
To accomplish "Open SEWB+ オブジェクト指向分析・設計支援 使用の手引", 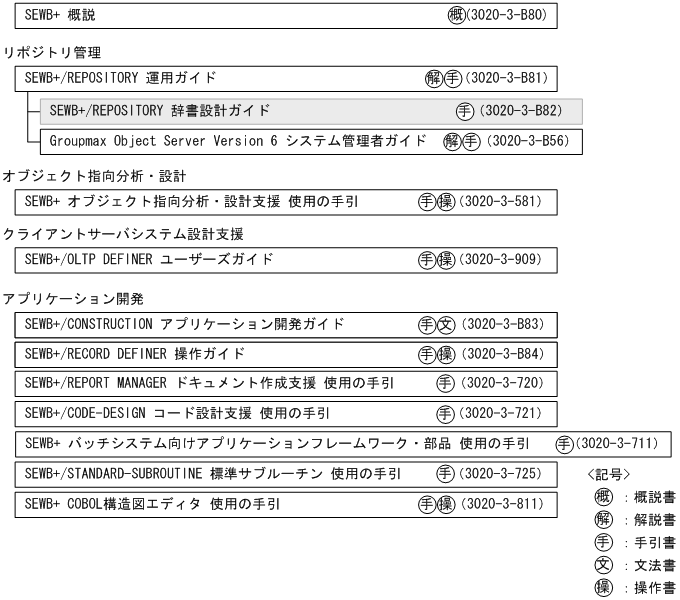I will tap(286, 202).
